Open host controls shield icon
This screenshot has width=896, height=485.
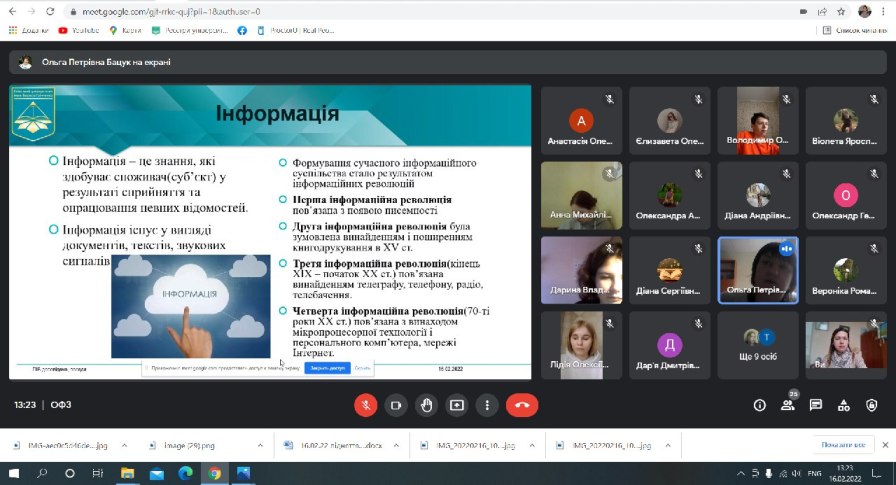click(871, 405)
